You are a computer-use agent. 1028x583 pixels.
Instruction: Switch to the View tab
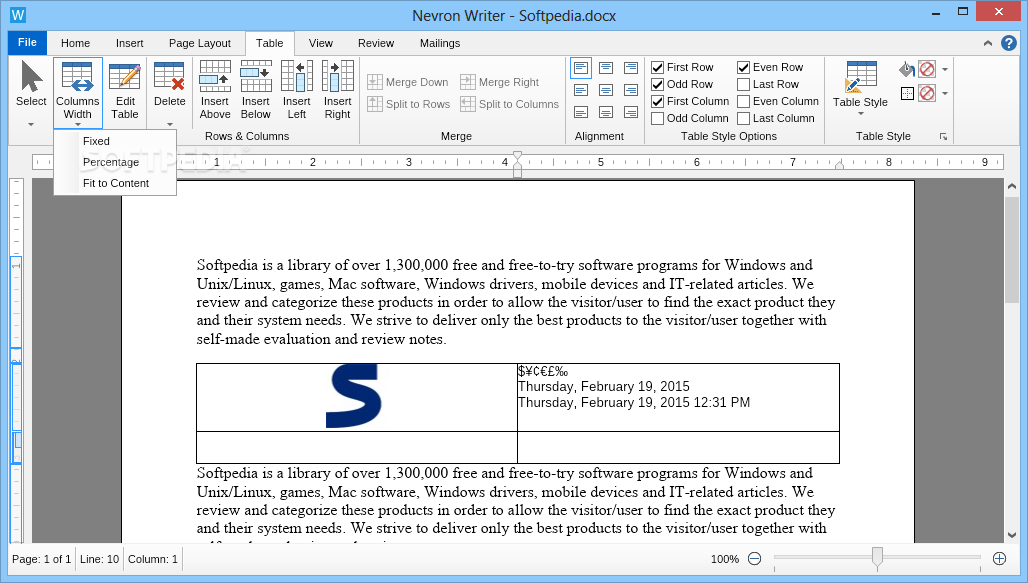321,43
